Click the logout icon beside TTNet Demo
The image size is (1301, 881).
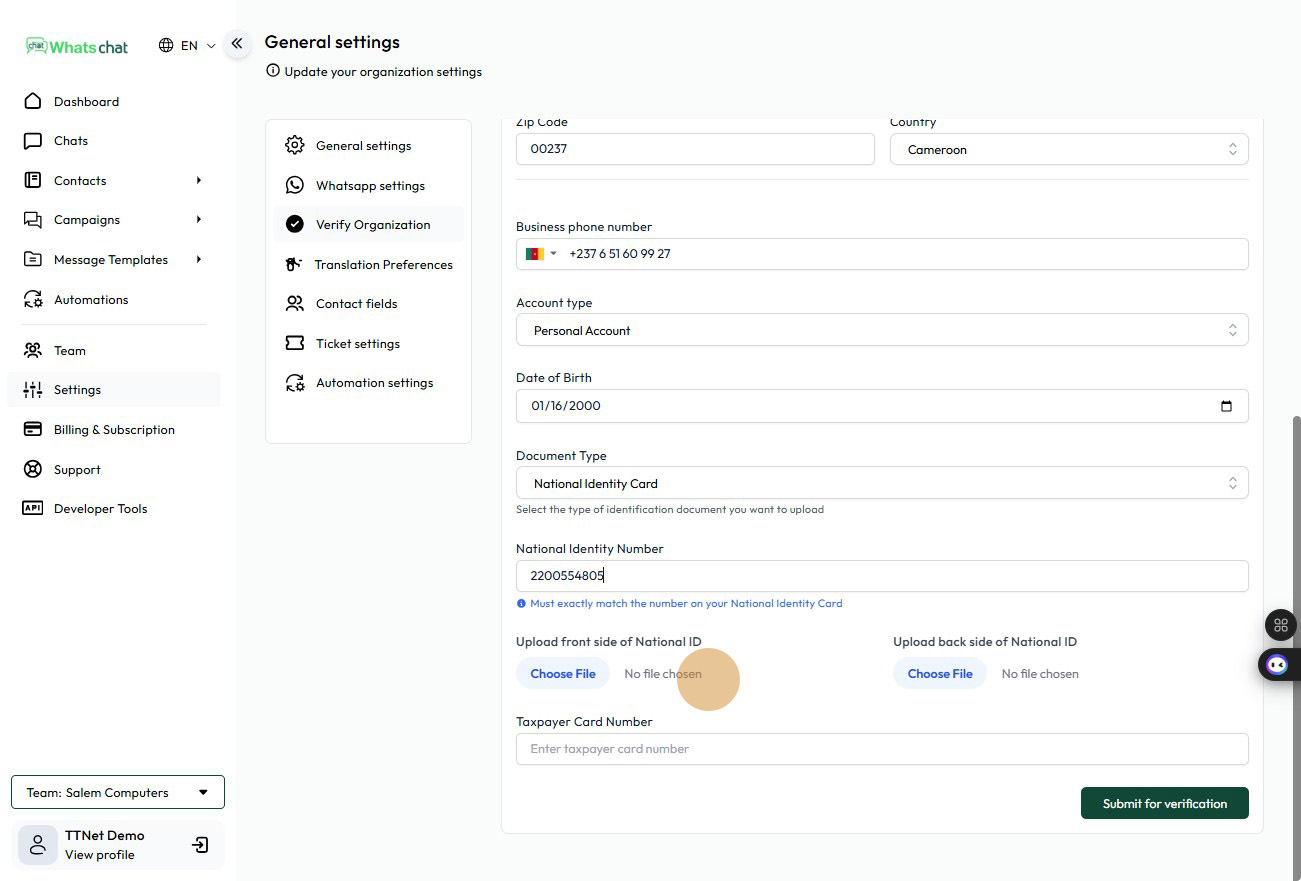coord(200,845)
